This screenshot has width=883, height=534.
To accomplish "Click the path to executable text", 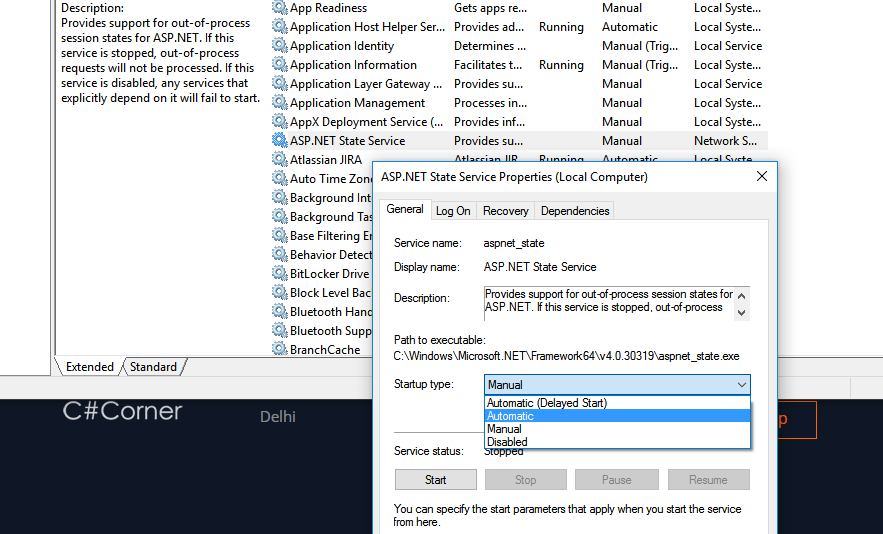I will click(x=566, y=356).
